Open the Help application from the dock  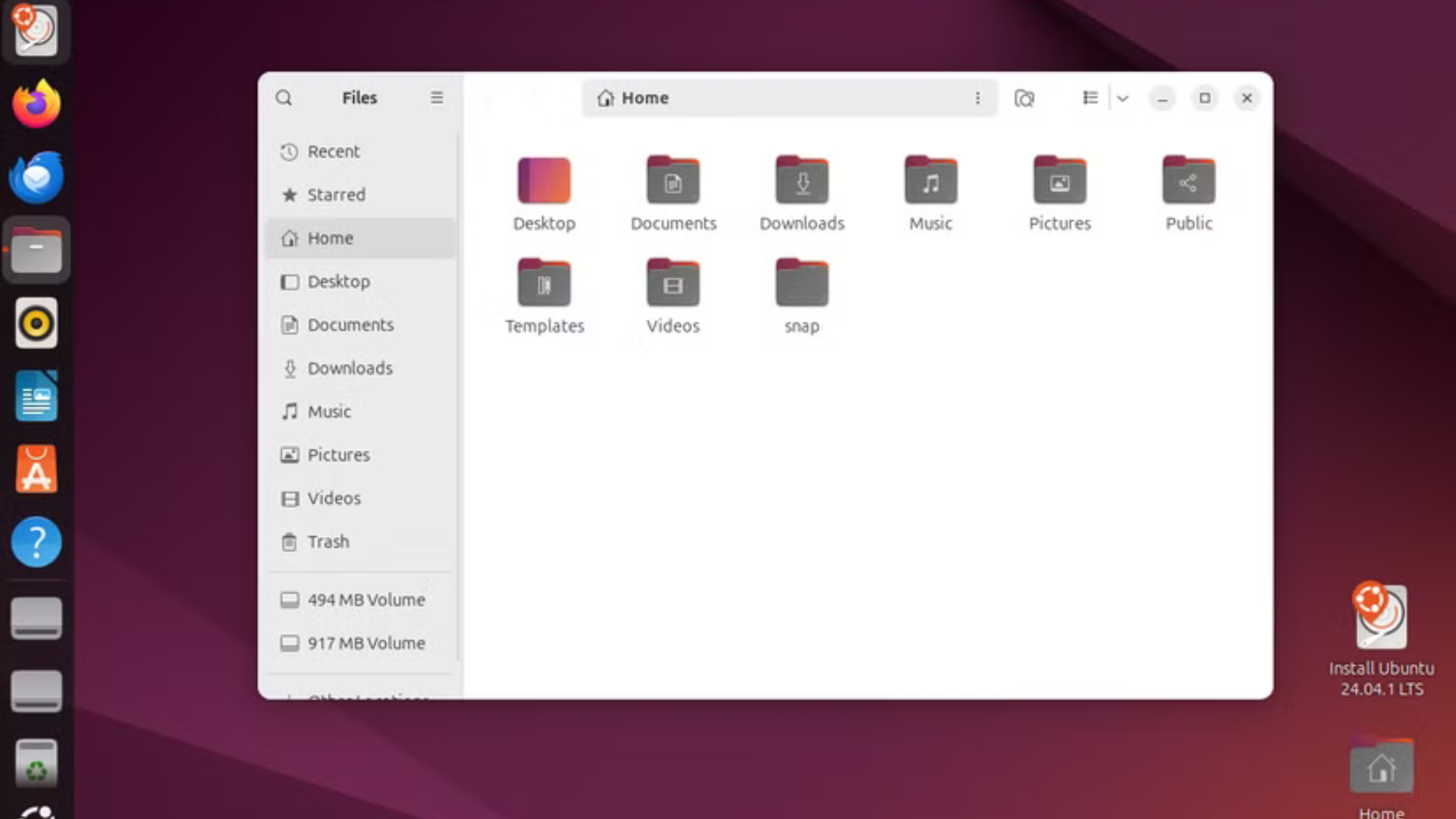click(x=36, y=541)
